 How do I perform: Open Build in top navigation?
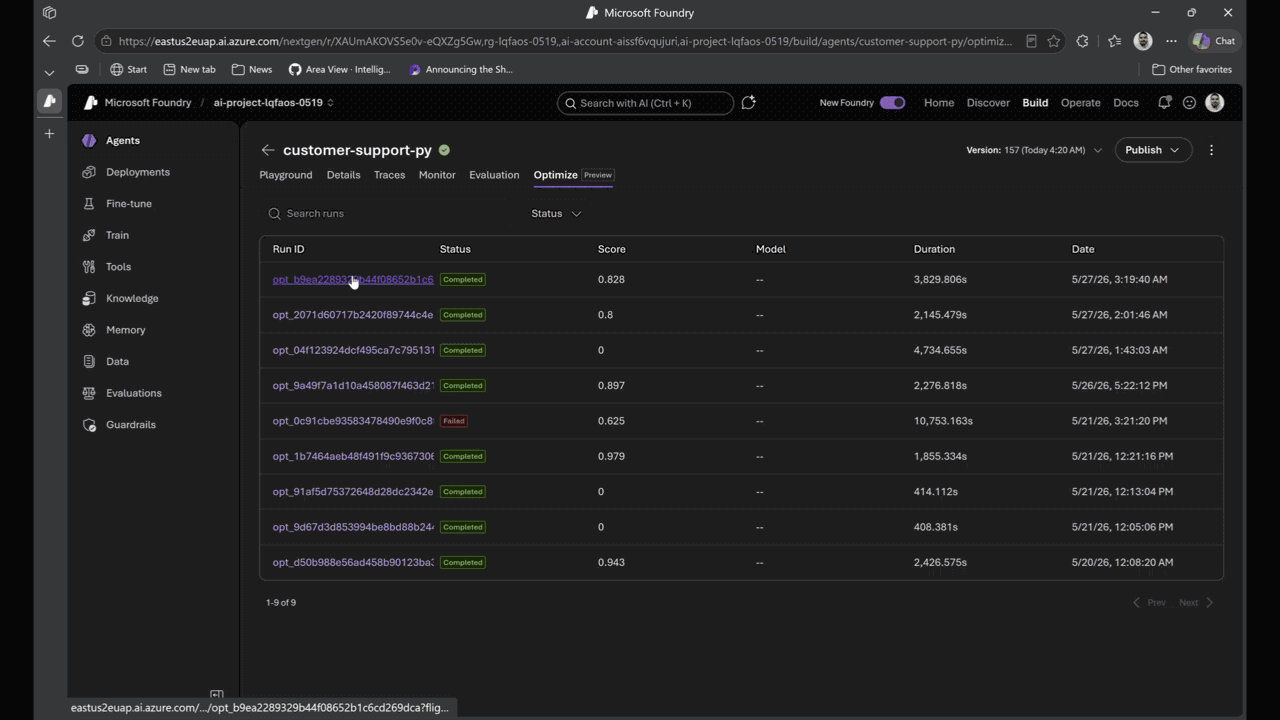click(1035, 103)
